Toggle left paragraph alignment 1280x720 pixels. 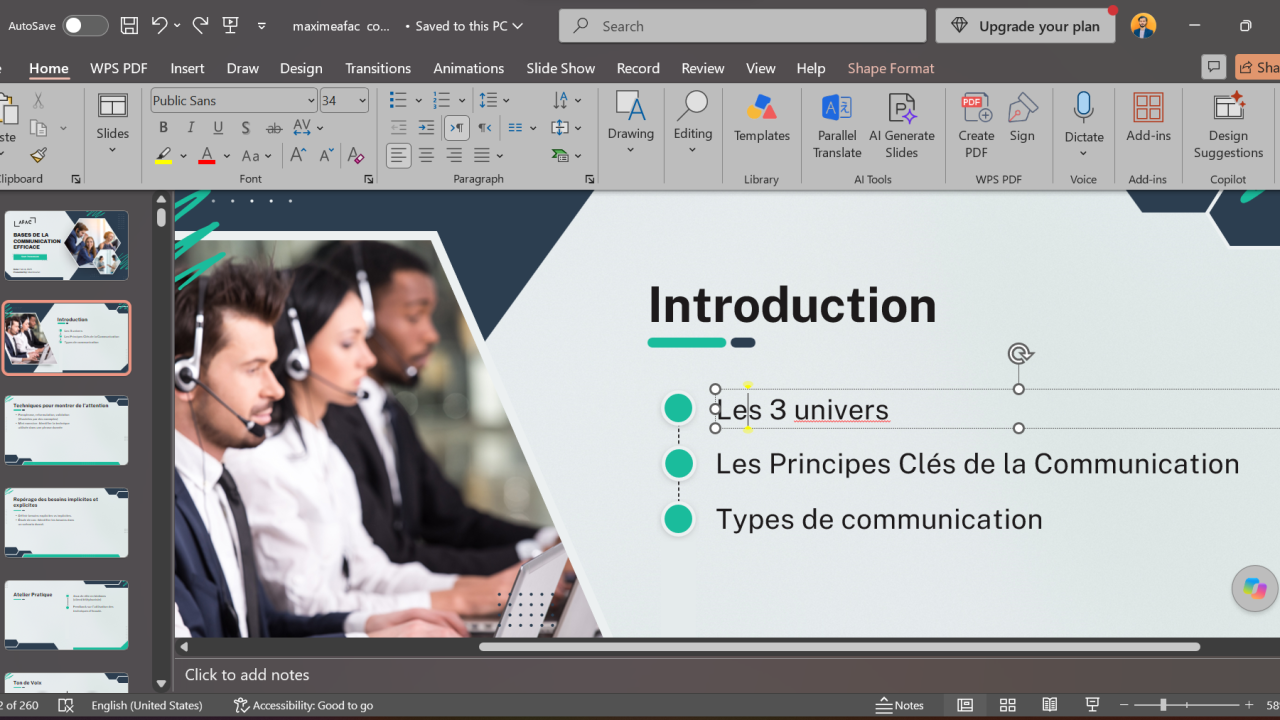[x=399, y=155]
